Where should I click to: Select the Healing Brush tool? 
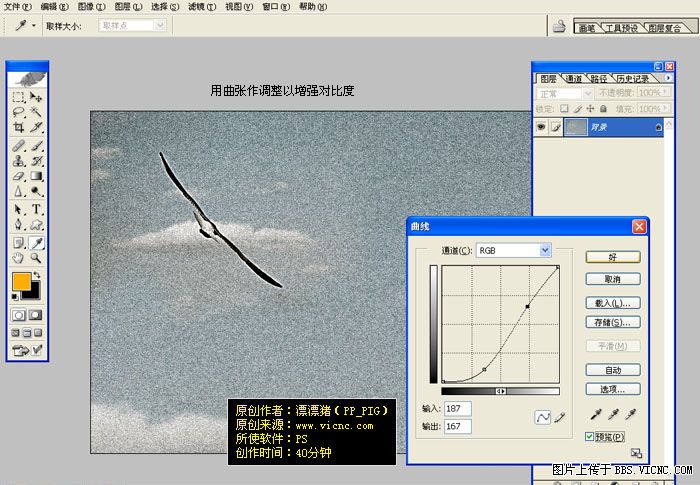pos(18,146)
